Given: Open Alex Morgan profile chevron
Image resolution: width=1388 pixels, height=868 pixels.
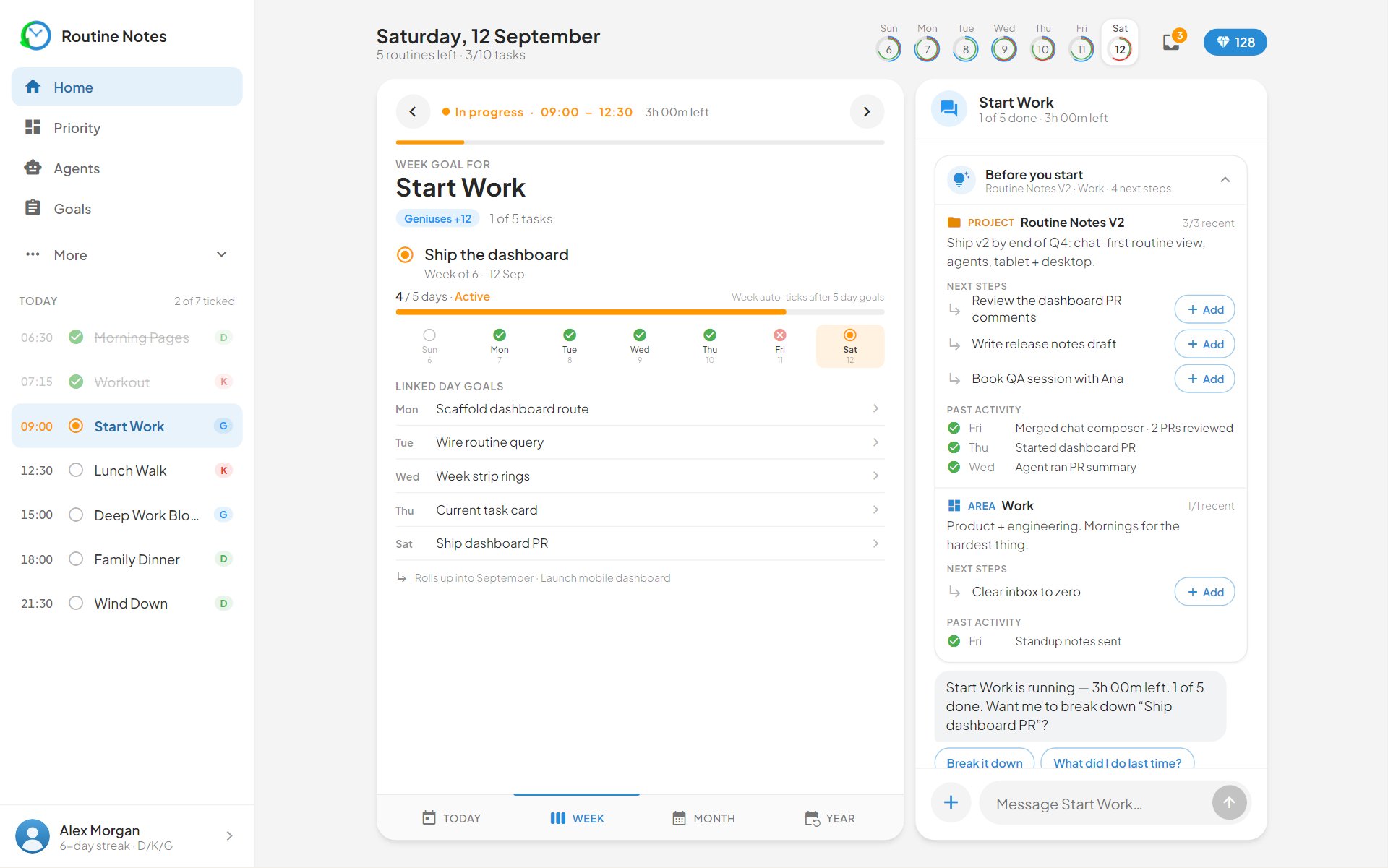Looking at the screenshot, I should (x=229, y=836).
